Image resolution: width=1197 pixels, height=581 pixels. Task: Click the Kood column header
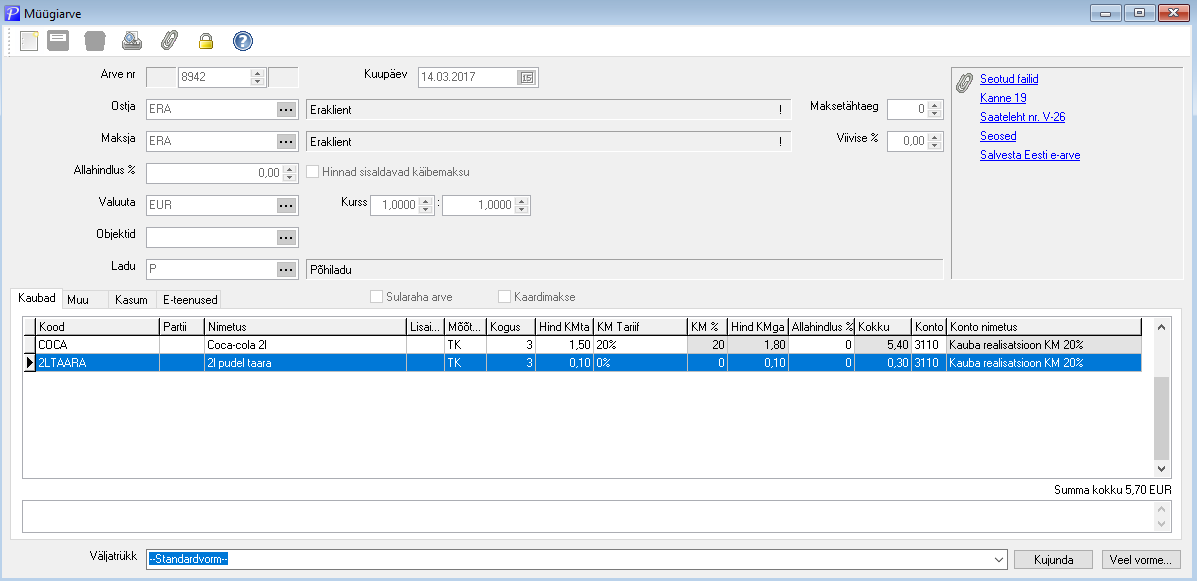point(97,327)
